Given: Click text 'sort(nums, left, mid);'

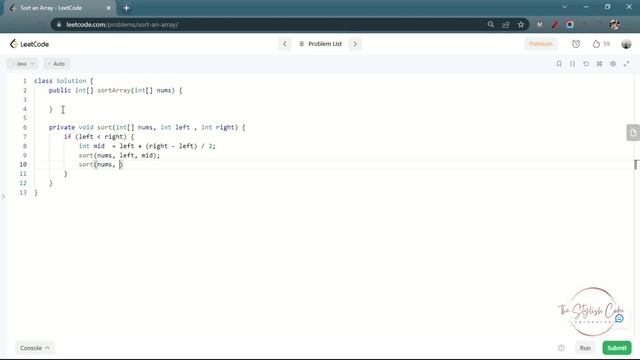Looking at the screenshot, I should (119, 155).
